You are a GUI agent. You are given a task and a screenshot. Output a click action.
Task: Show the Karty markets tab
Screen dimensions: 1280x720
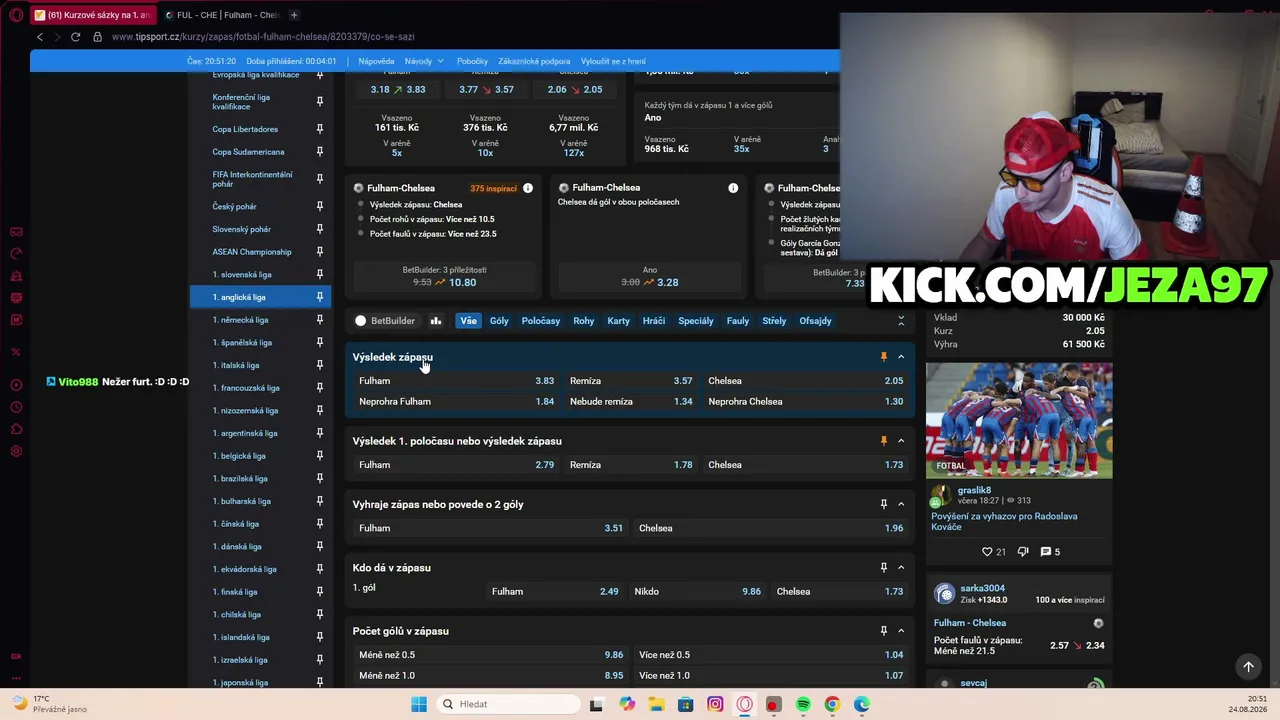(618, 321)
